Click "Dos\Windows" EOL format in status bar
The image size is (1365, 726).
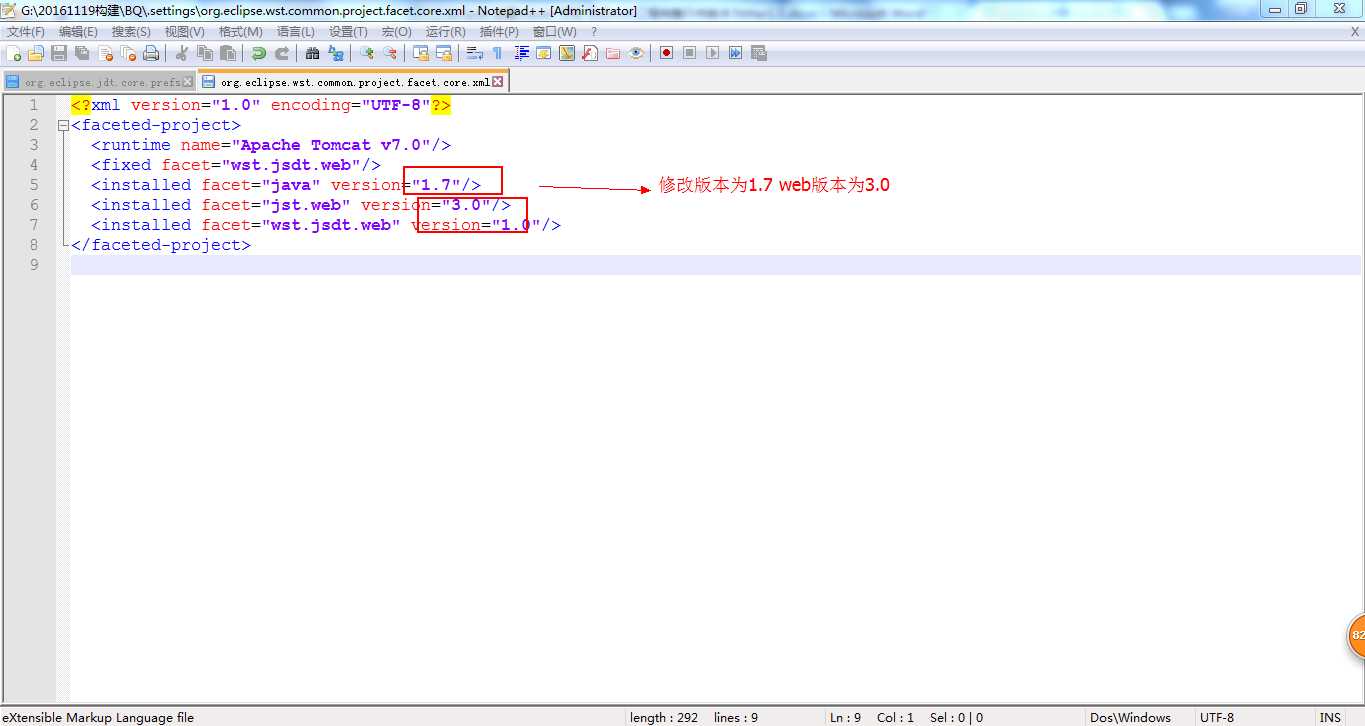[1130, 717]
